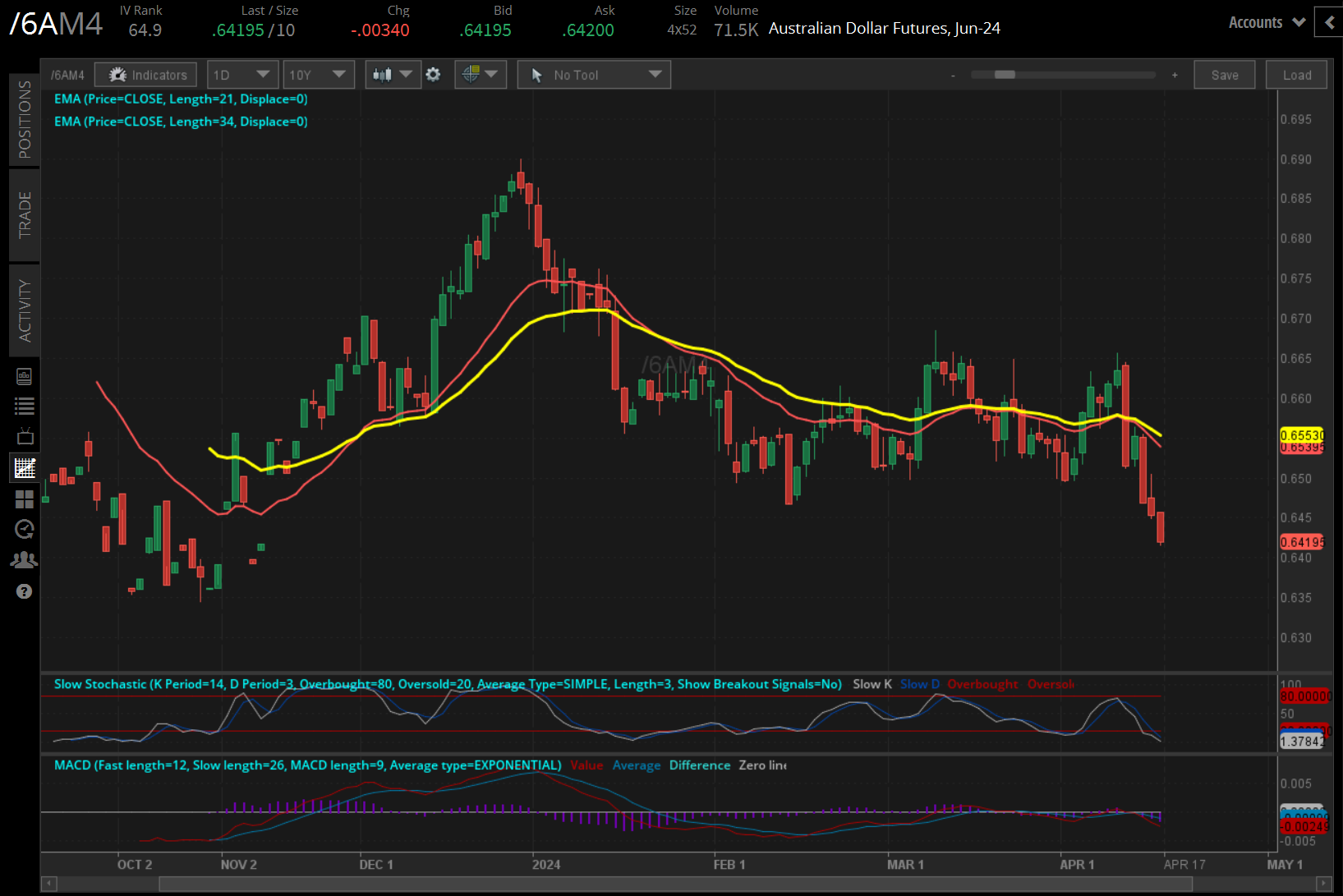This screenshot has width=1343, height=896.
Task: Select the grid layout icon in sidebar
Action: click(25, 499)
